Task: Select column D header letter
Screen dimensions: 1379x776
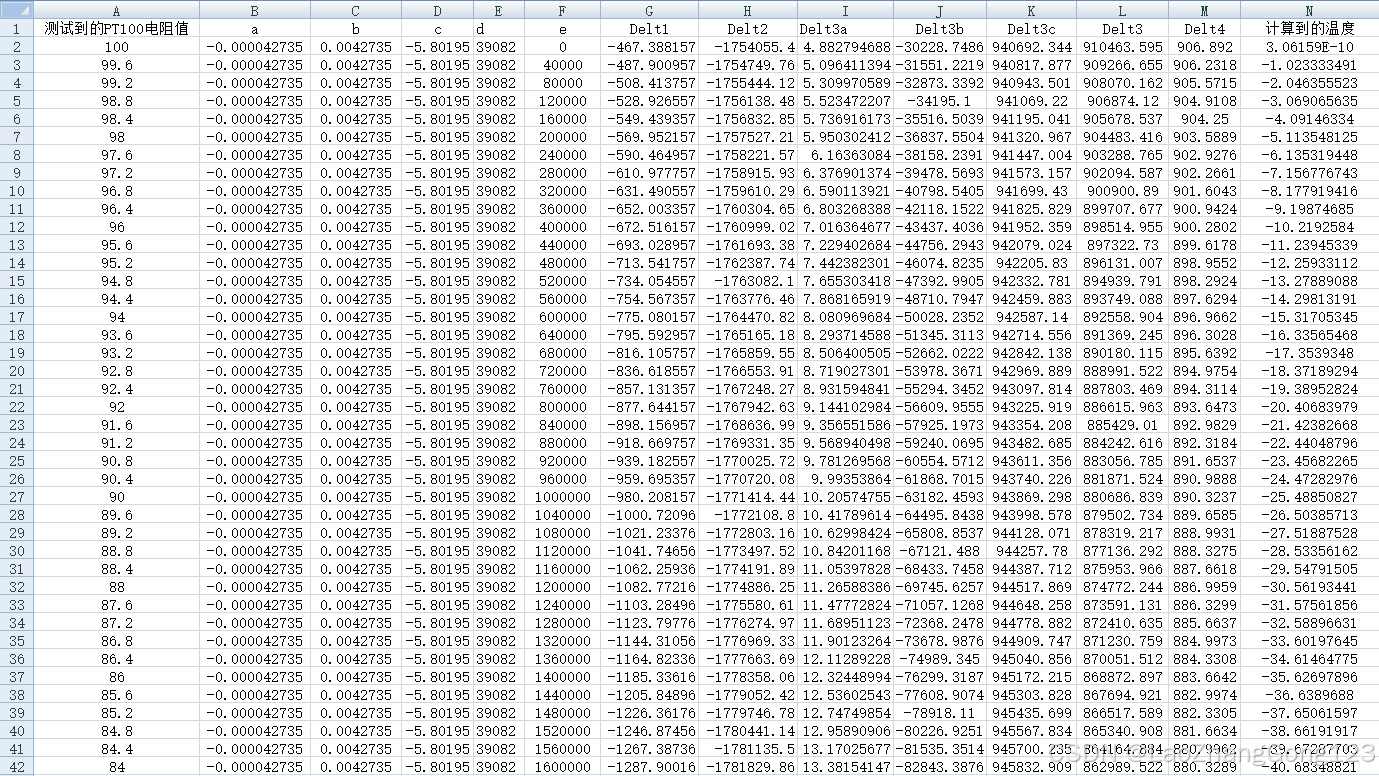Action: click(x=437, y=10)
